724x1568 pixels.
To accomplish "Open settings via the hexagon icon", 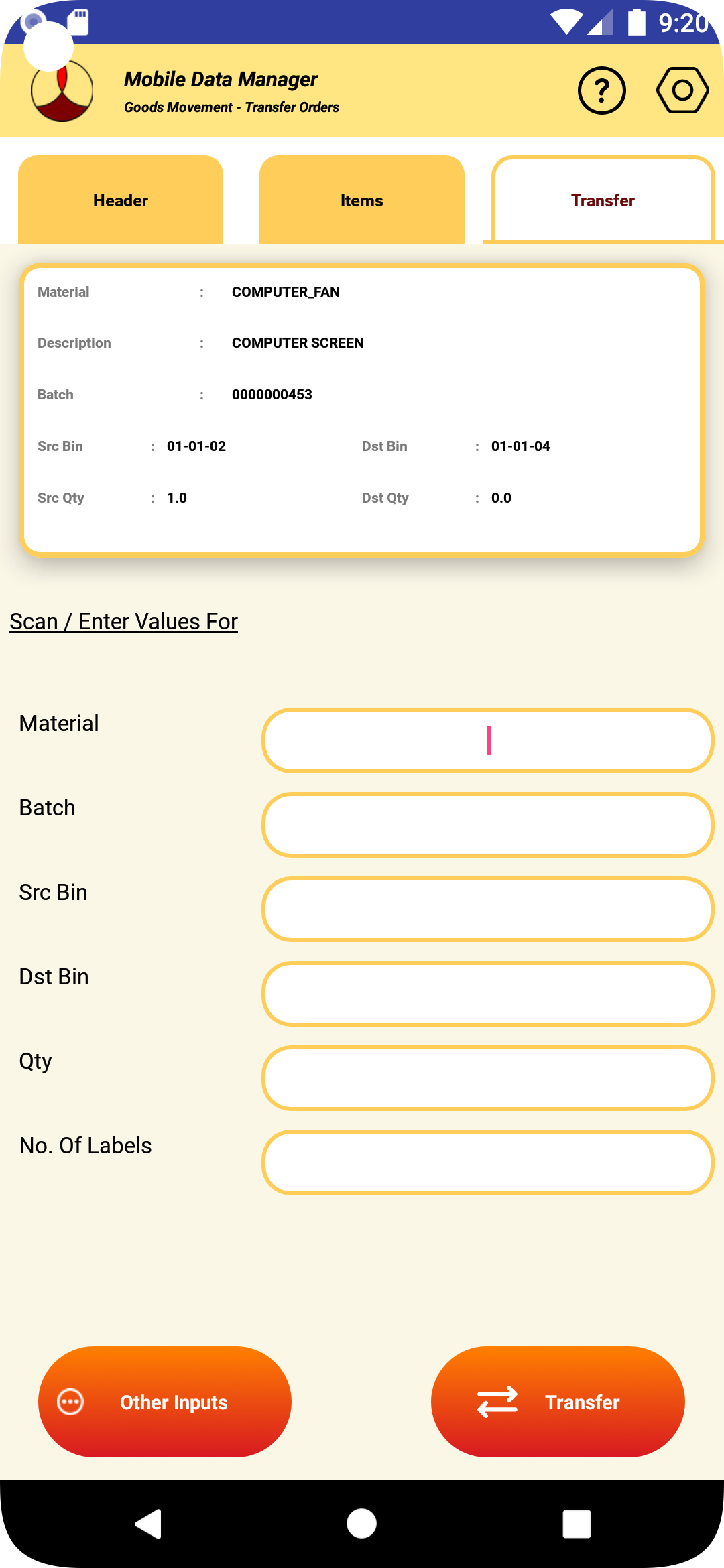I will point(682,90).
